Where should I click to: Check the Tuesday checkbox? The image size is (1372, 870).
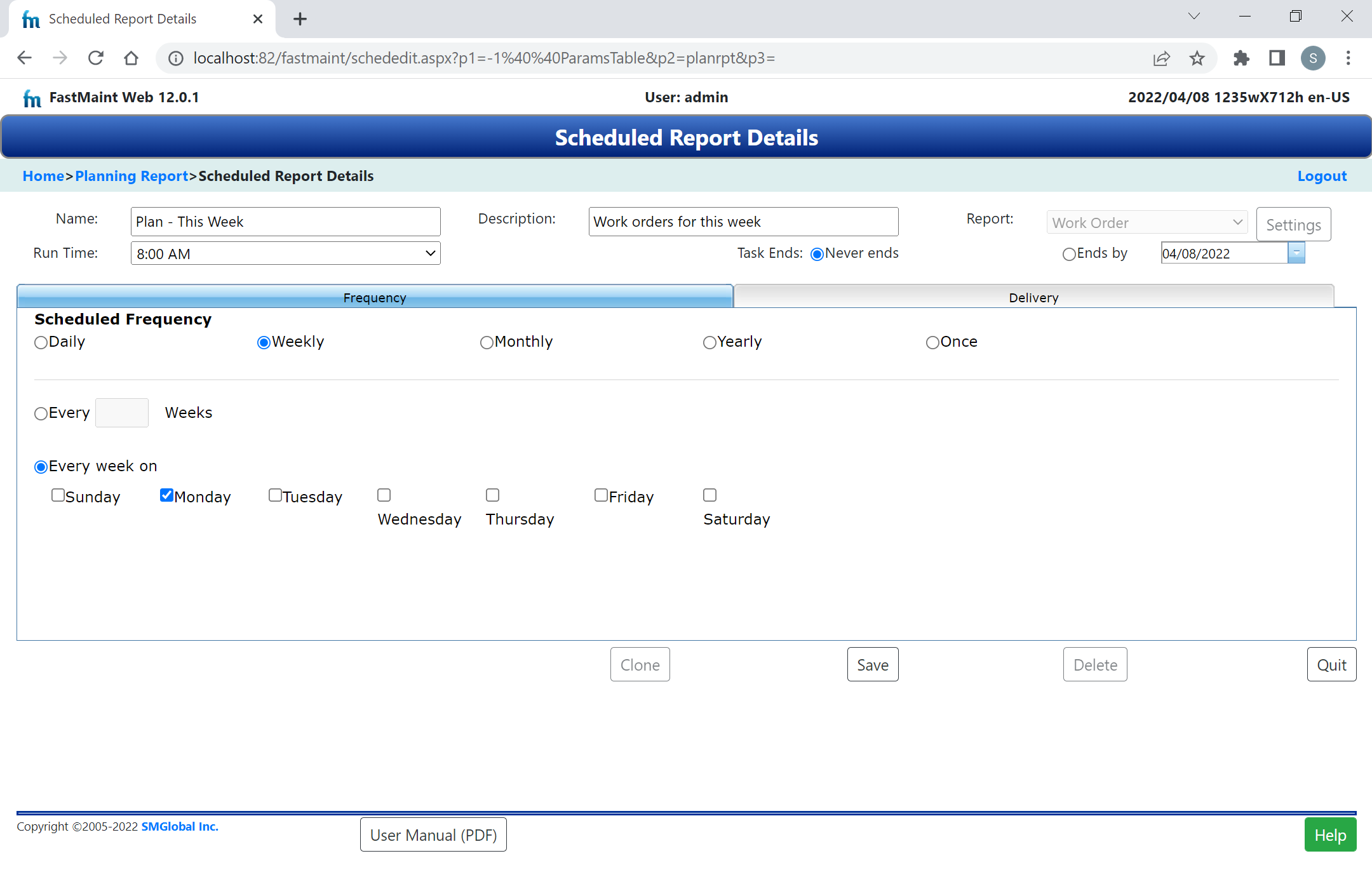point(275,495)
